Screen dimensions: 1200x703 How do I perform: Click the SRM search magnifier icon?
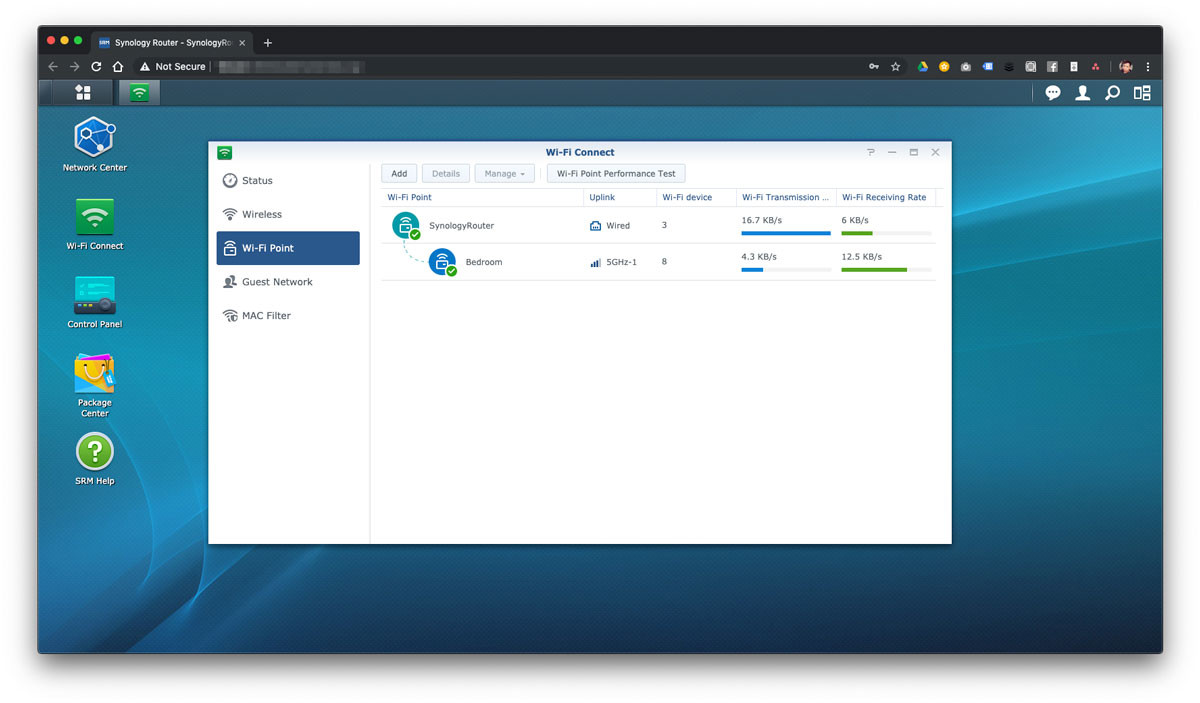[1112, 93]
